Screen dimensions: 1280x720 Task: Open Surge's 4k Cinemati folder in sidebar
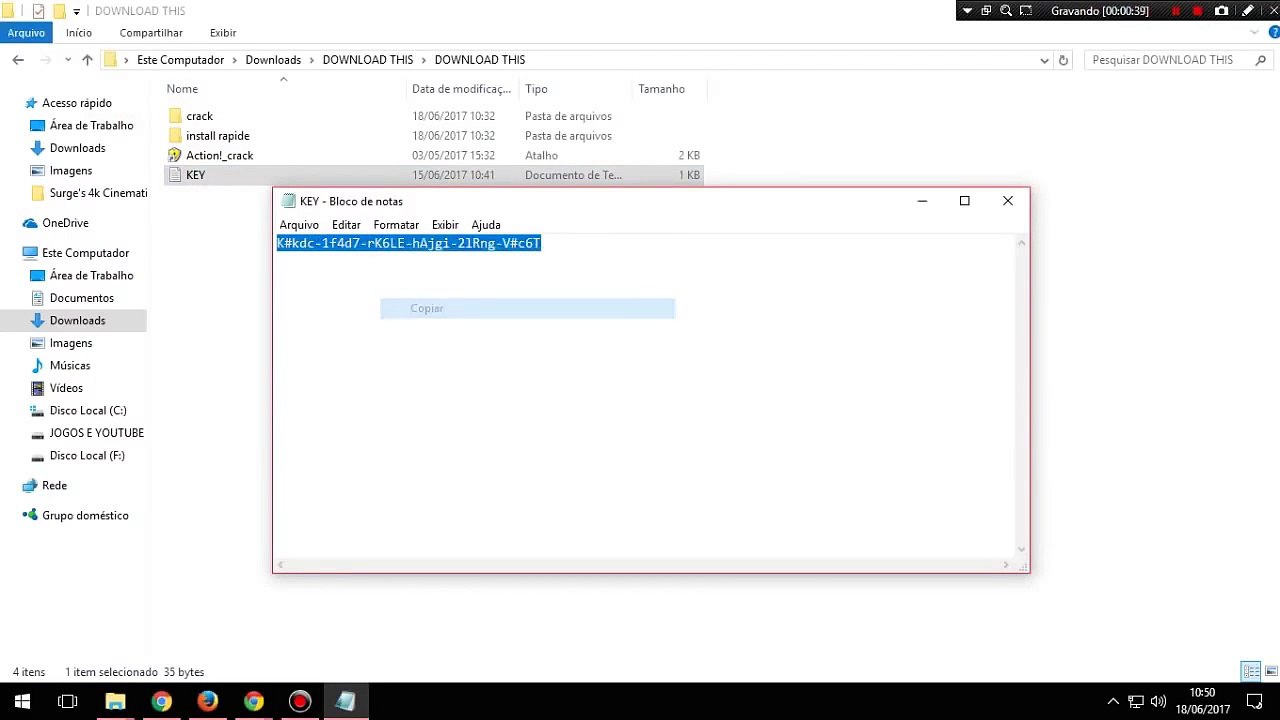tap(98, 193)
